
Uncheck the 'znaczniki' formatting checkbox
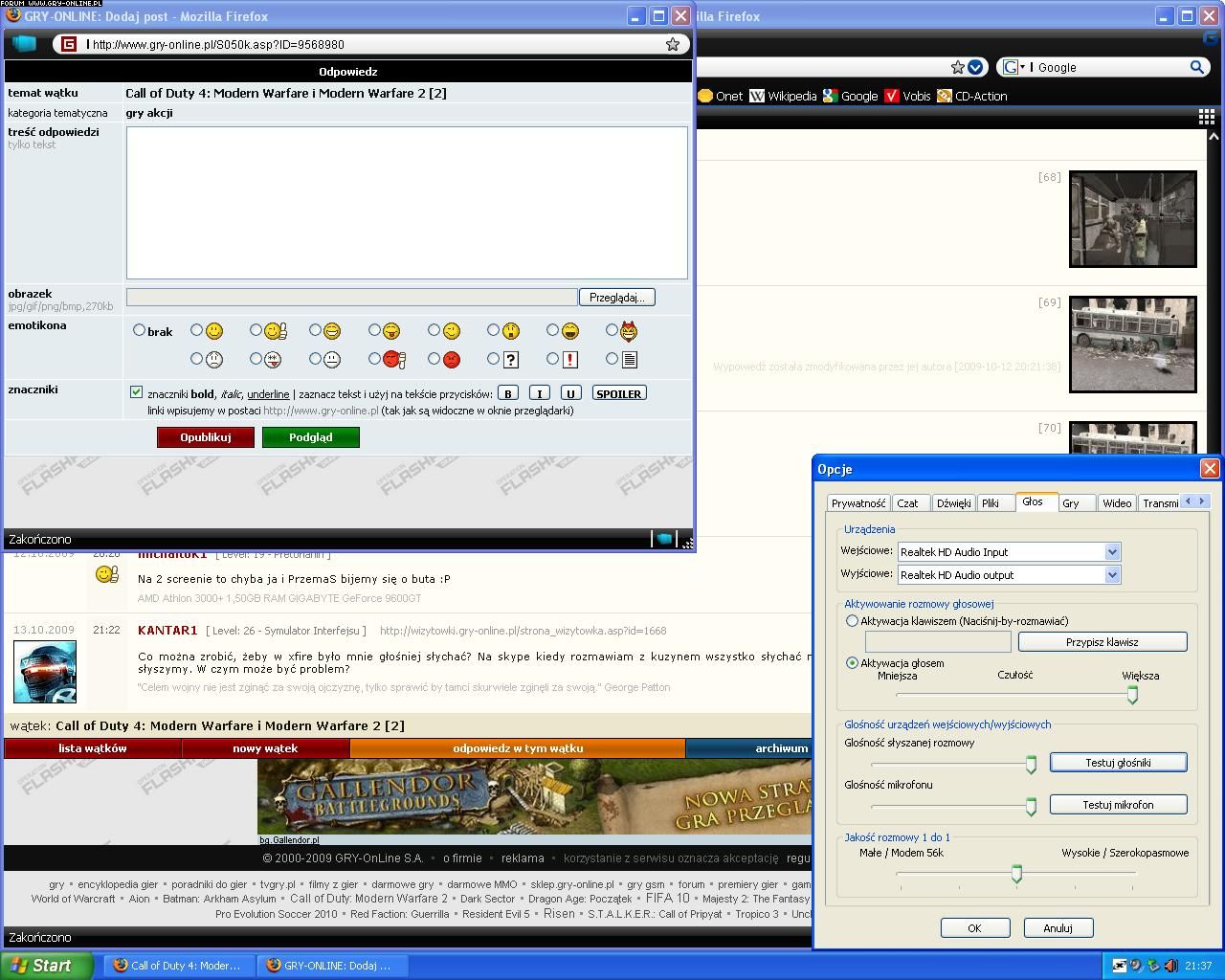(136, 392)
